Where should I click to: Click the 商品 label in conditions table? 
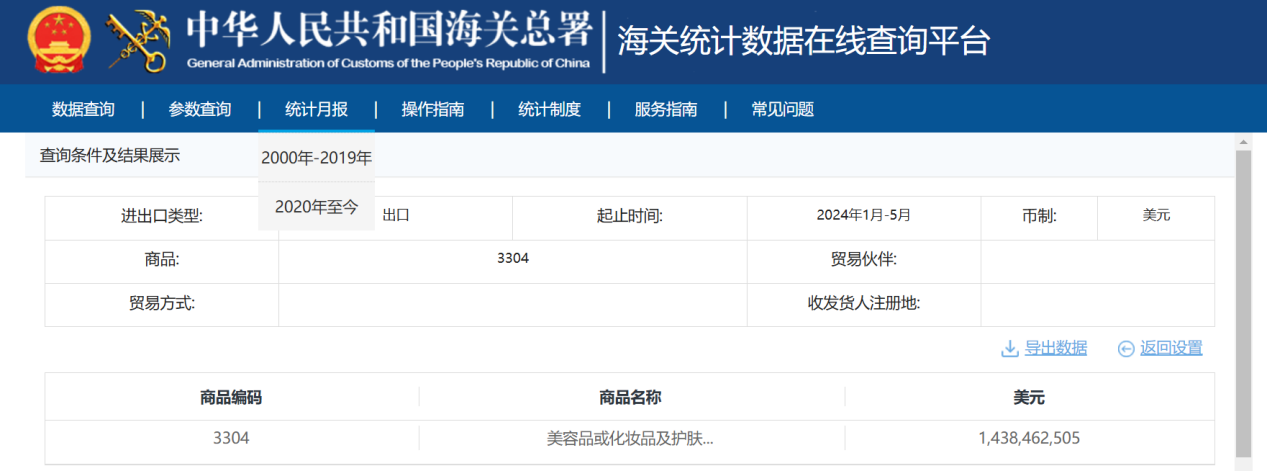click(162, 260)
